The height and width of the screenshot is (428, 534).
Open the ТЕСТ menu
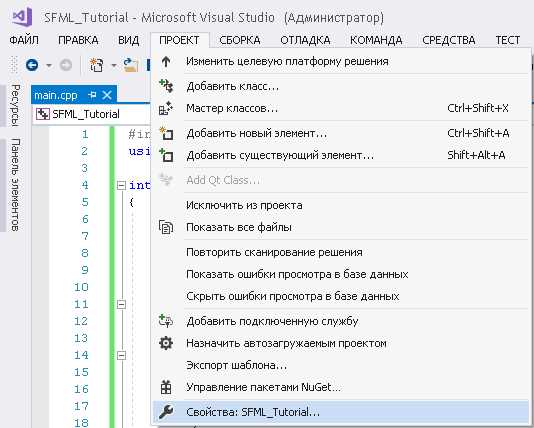coord(508,40)
